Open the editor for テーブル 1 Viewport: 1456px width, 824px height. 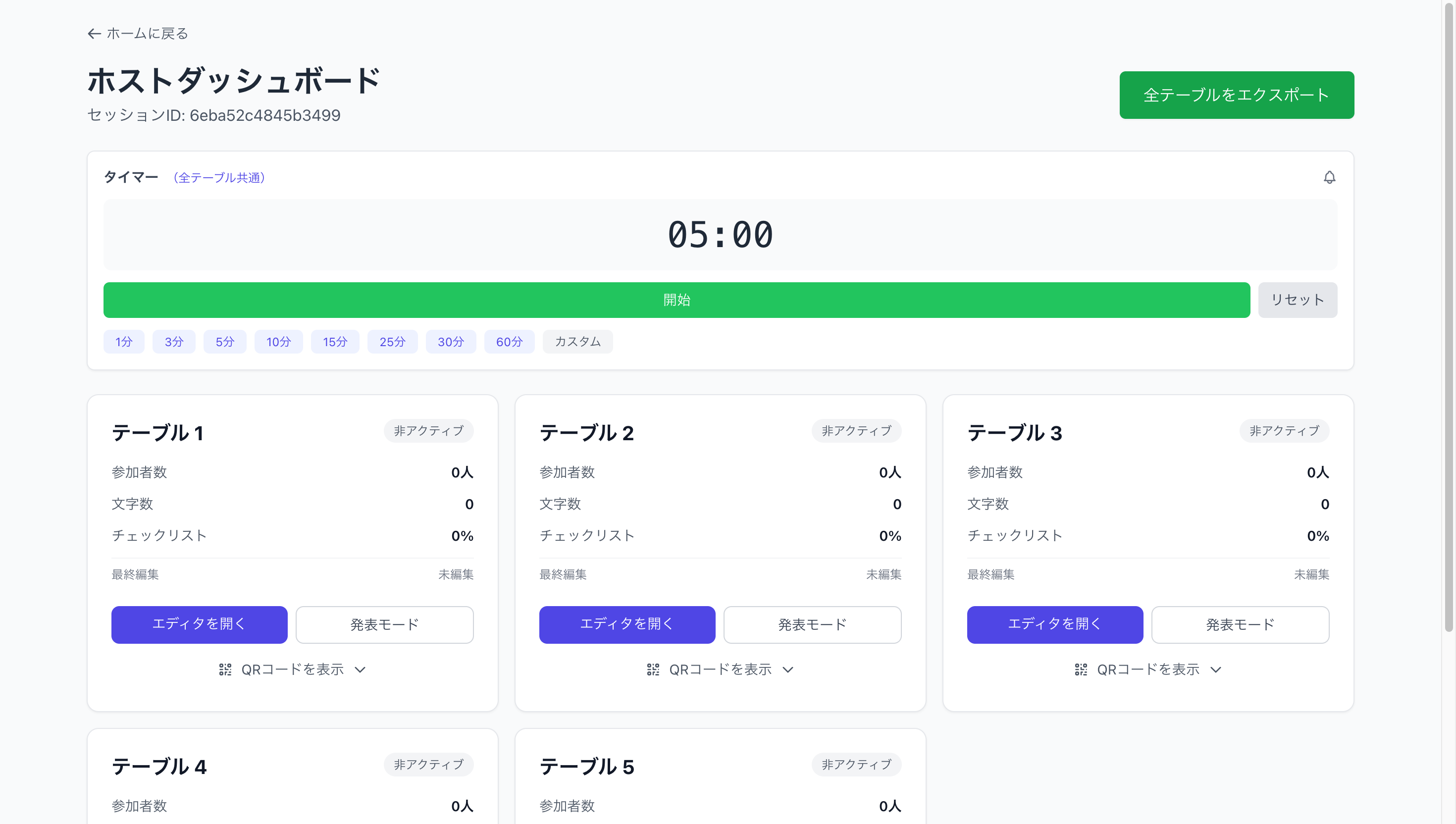199,624
